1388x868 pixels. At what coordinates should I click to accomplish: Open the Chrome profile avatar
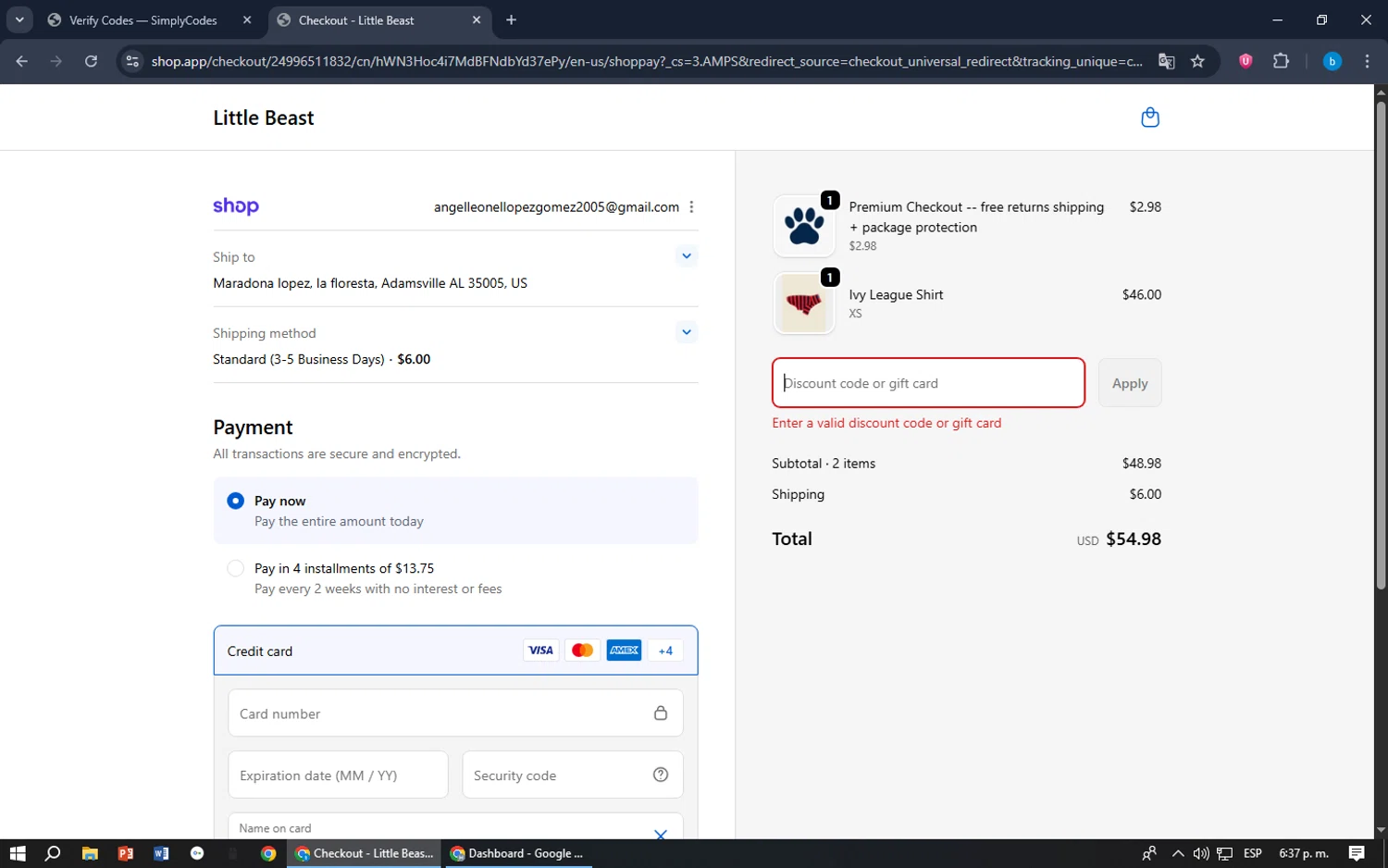[1332, 61]
